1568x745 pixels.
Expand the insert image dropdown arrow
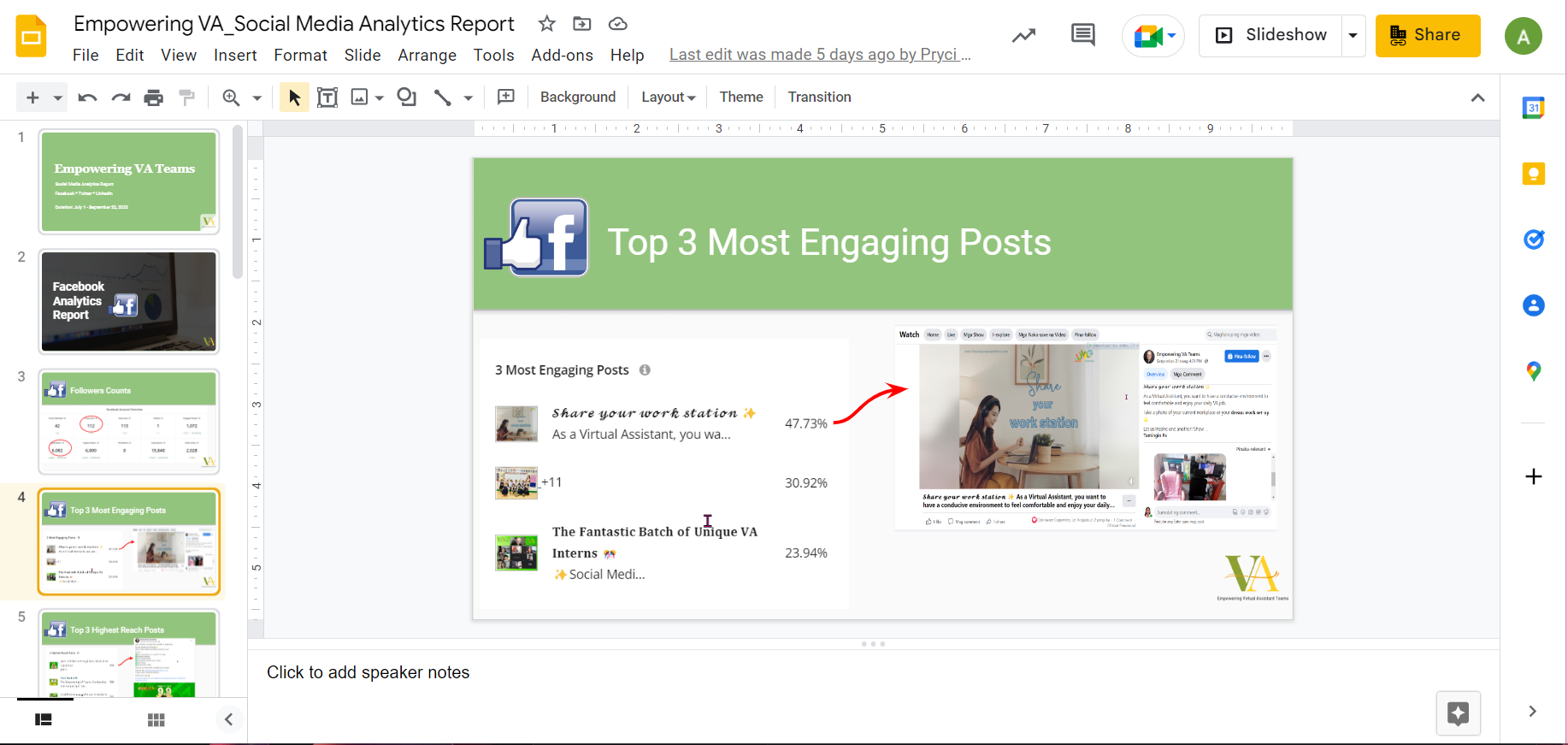point(380,98)
